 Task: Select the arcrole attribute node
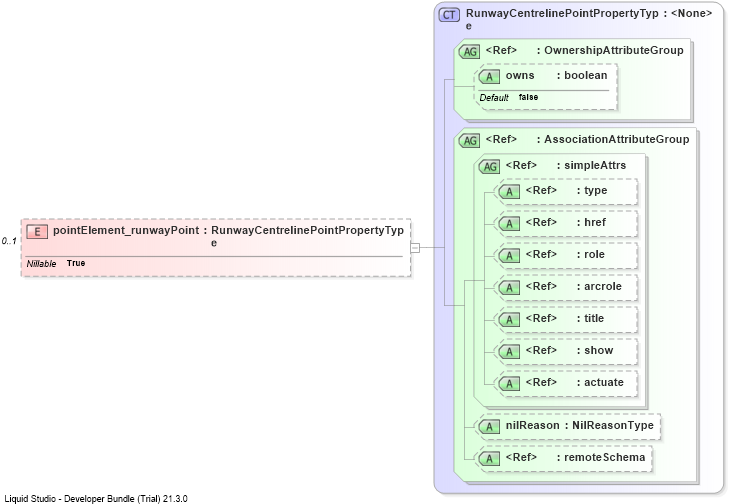click(x=566, y=287)
